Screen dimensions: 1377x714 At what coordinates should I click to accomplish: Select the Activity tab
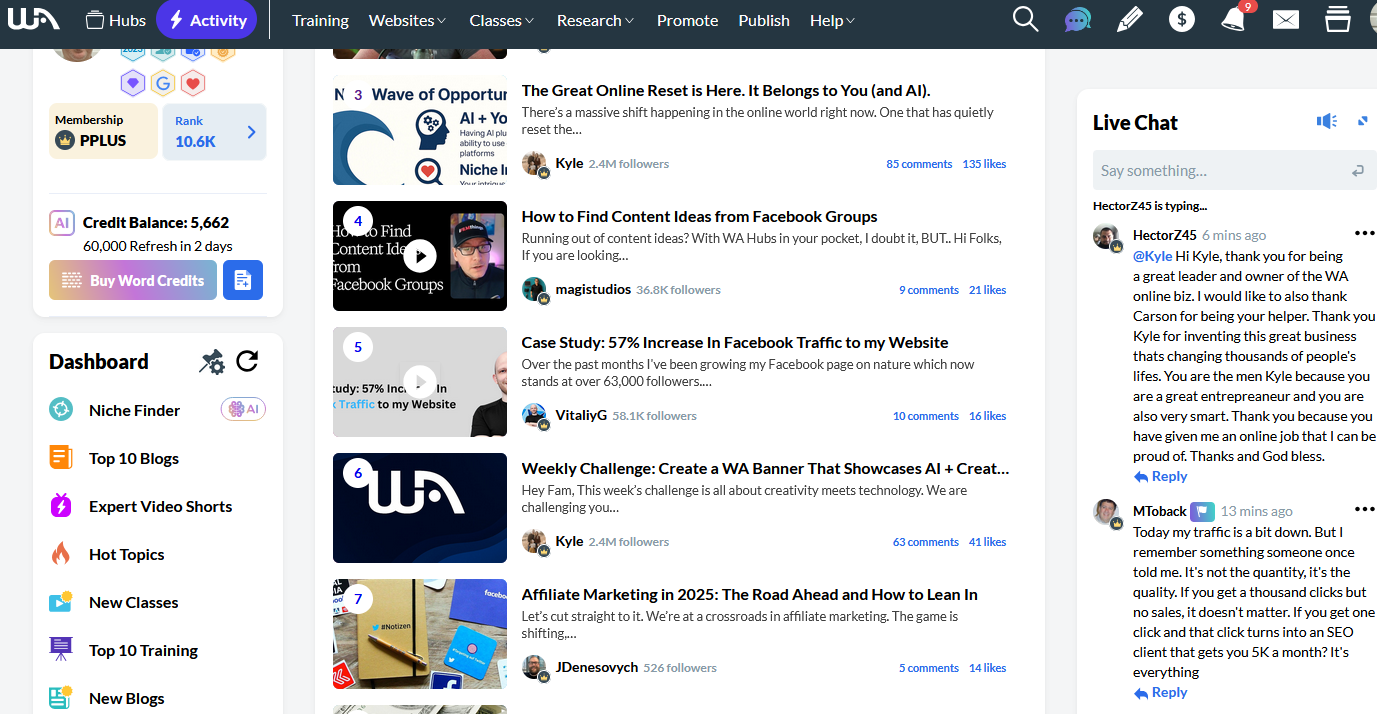[207, 20]
